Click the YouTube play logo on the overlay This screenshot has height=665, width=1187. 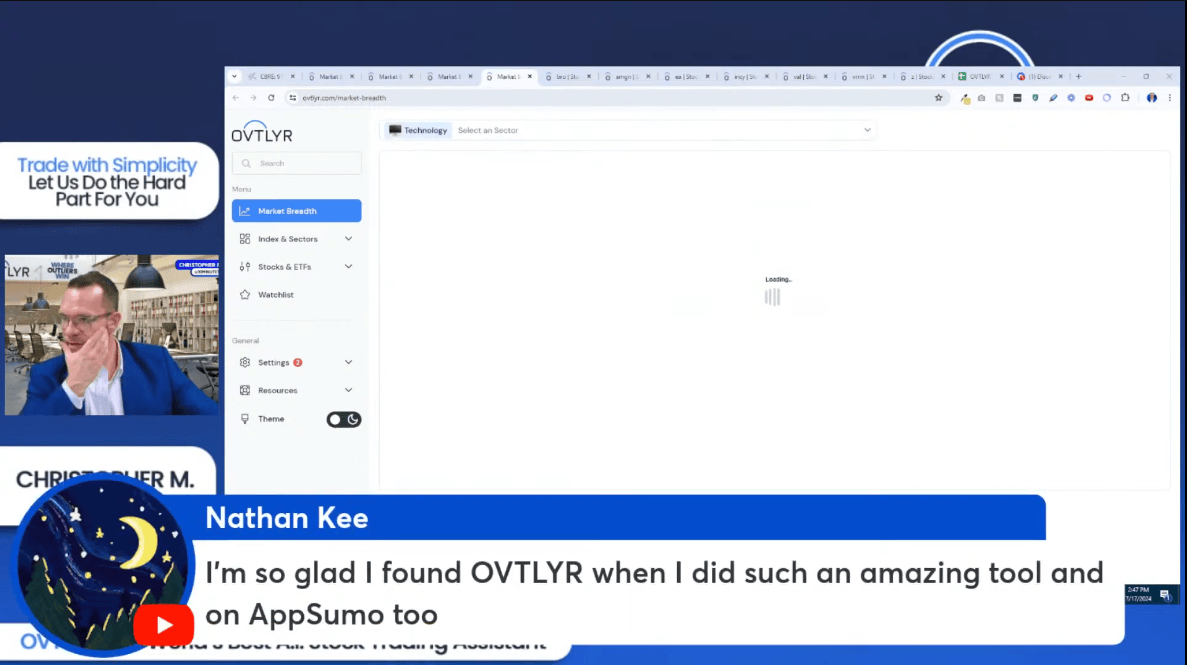coord(164,625)
